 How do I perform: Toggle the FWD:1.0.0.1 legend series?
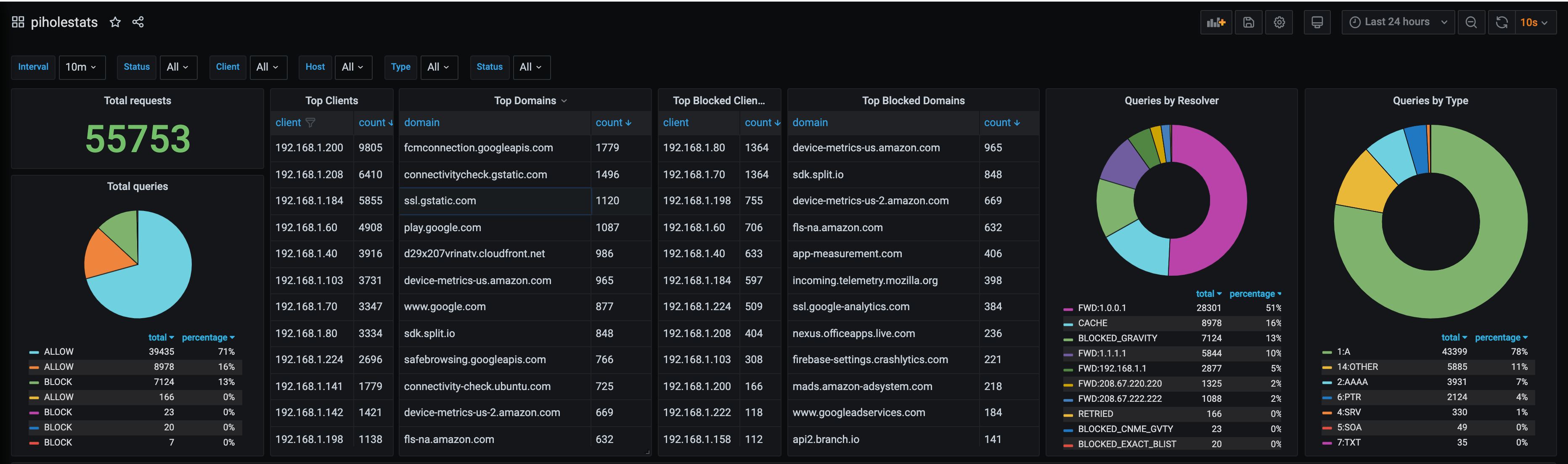tap(1101, 308)
